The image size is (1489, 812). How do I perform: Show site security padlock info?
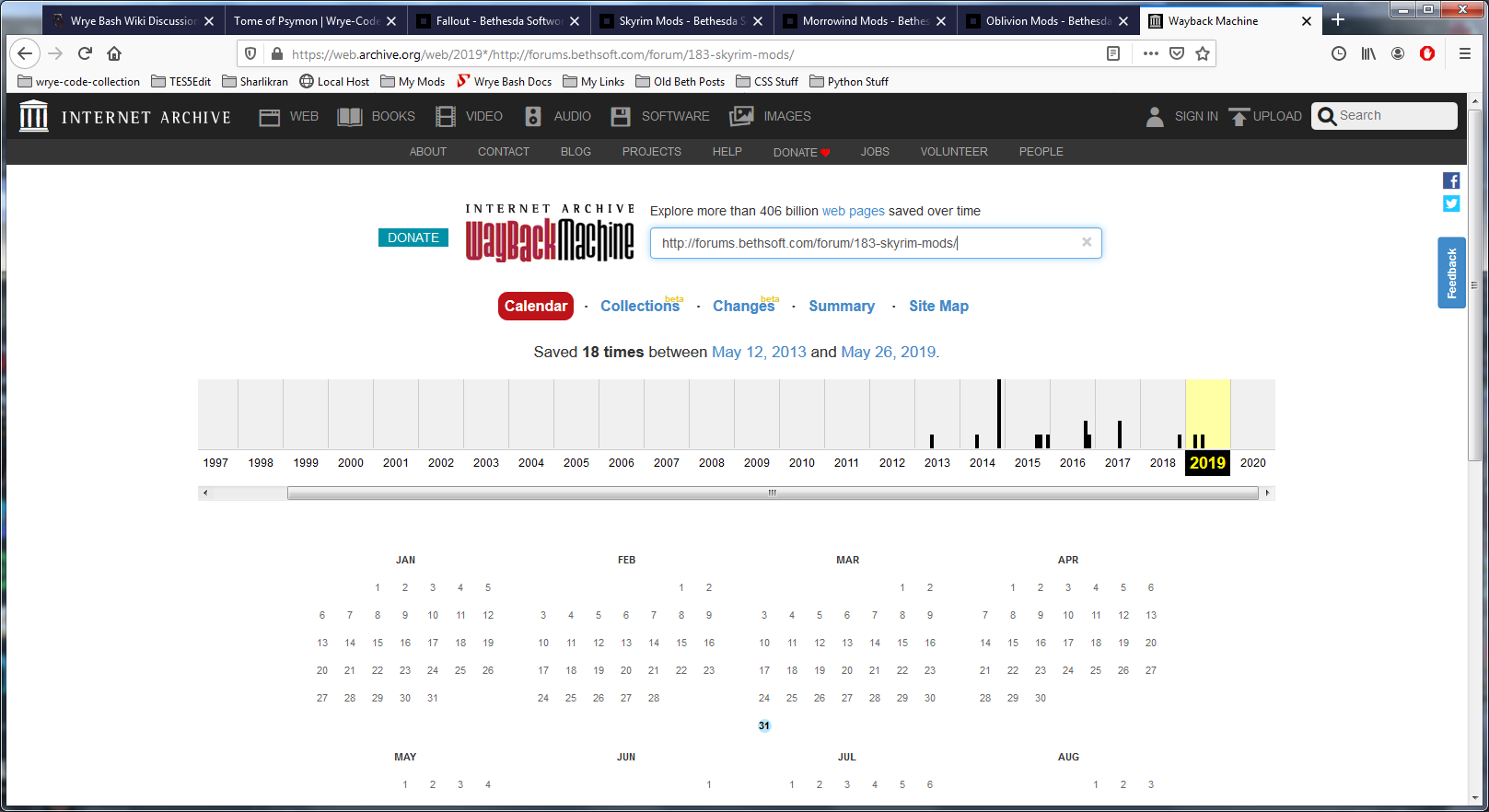coord(276,54)
